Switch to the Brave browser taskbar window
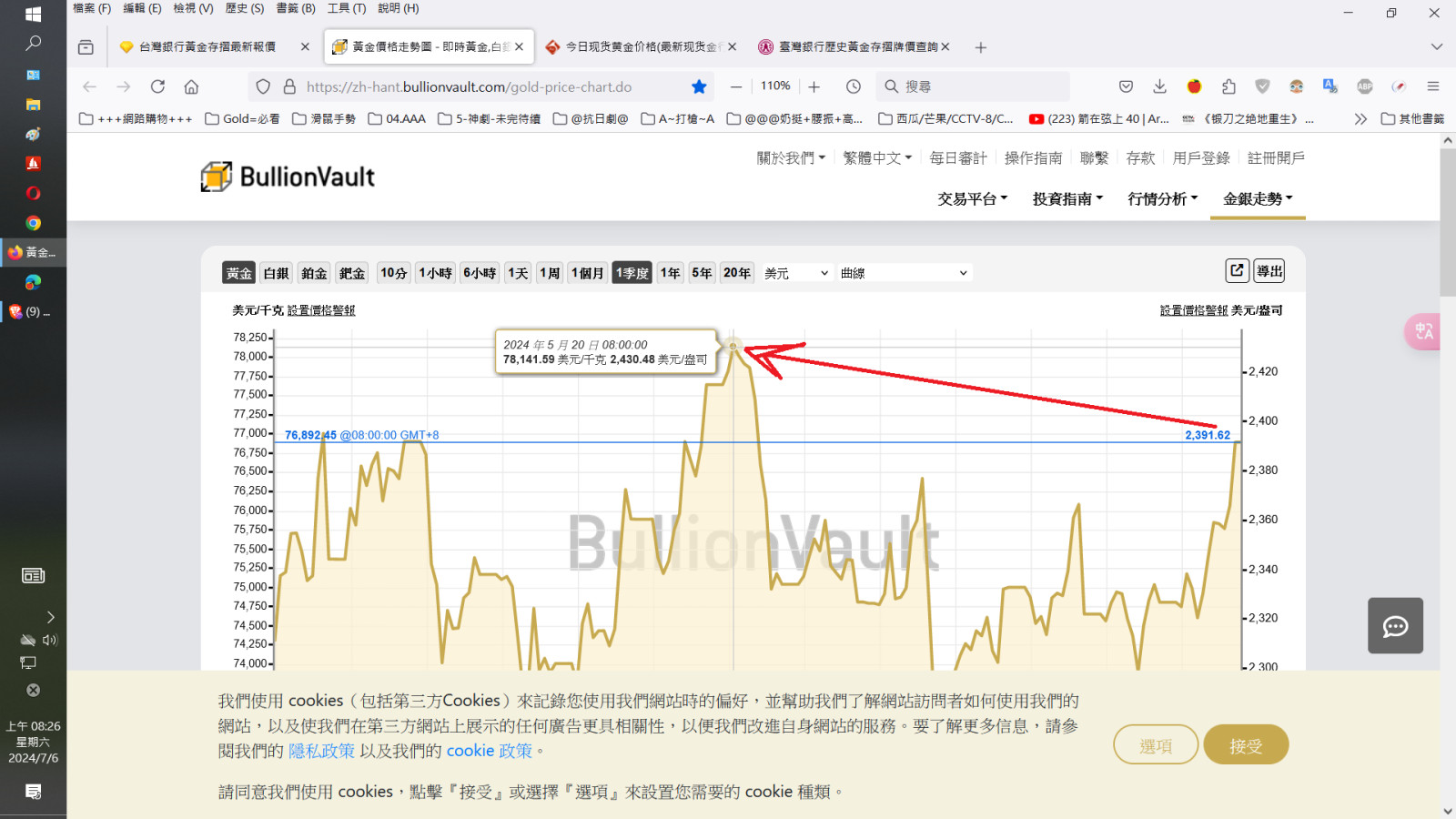 tap(33, 311)
